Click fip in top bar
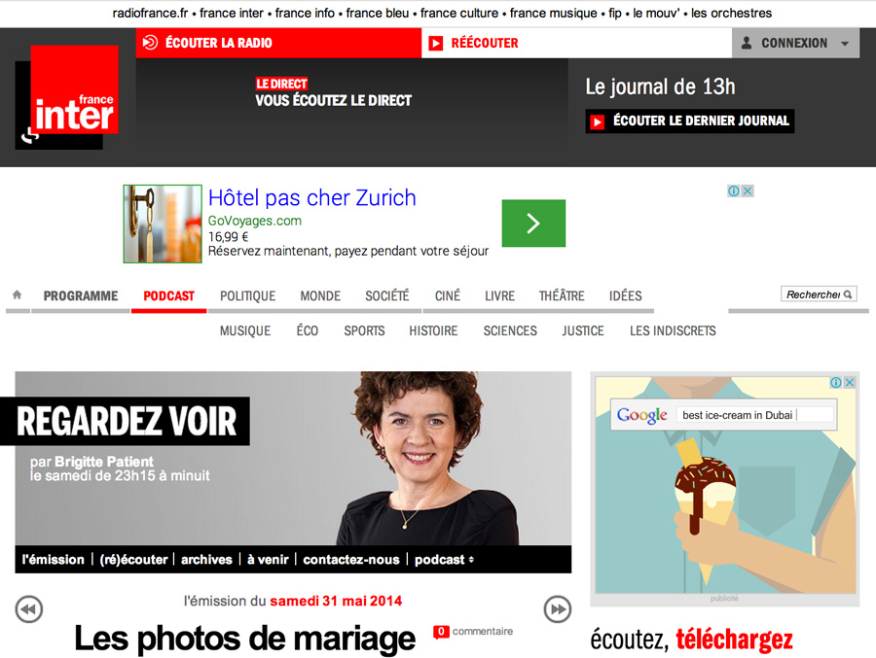The width and height of the screenshot is (876, 658). 615,13
